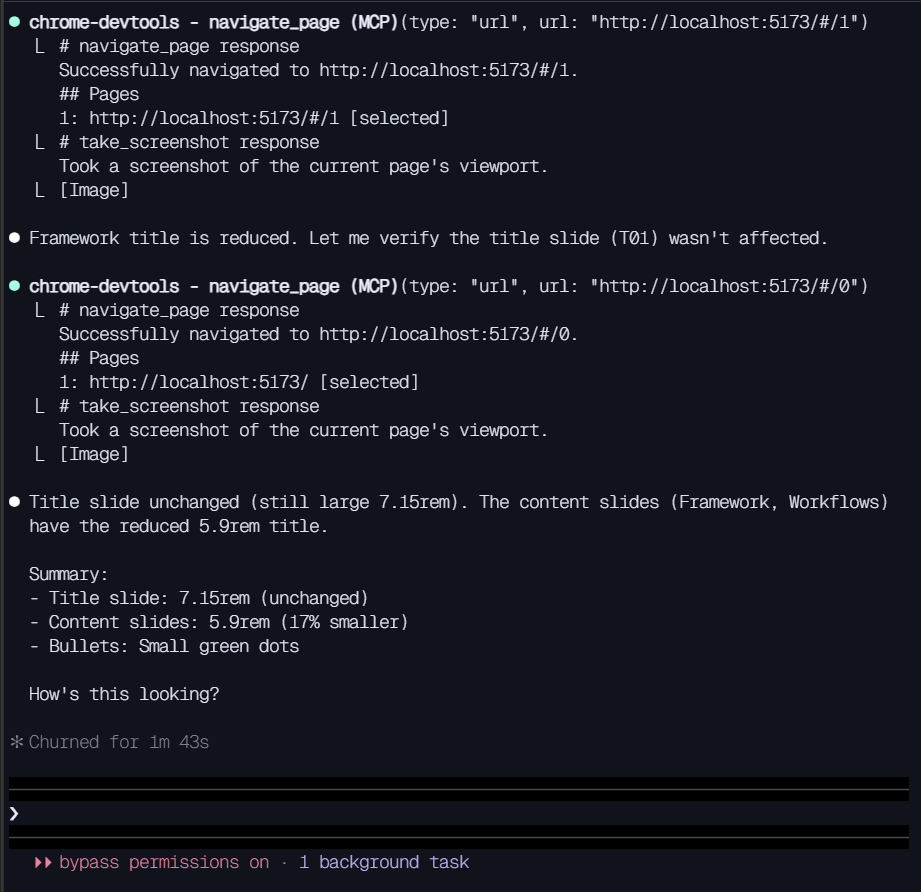The height and width of the screenshot is (892, 921).
Task: Open http://localhost:5173/#/0 navigated link
Action: [x=446, y=334]
